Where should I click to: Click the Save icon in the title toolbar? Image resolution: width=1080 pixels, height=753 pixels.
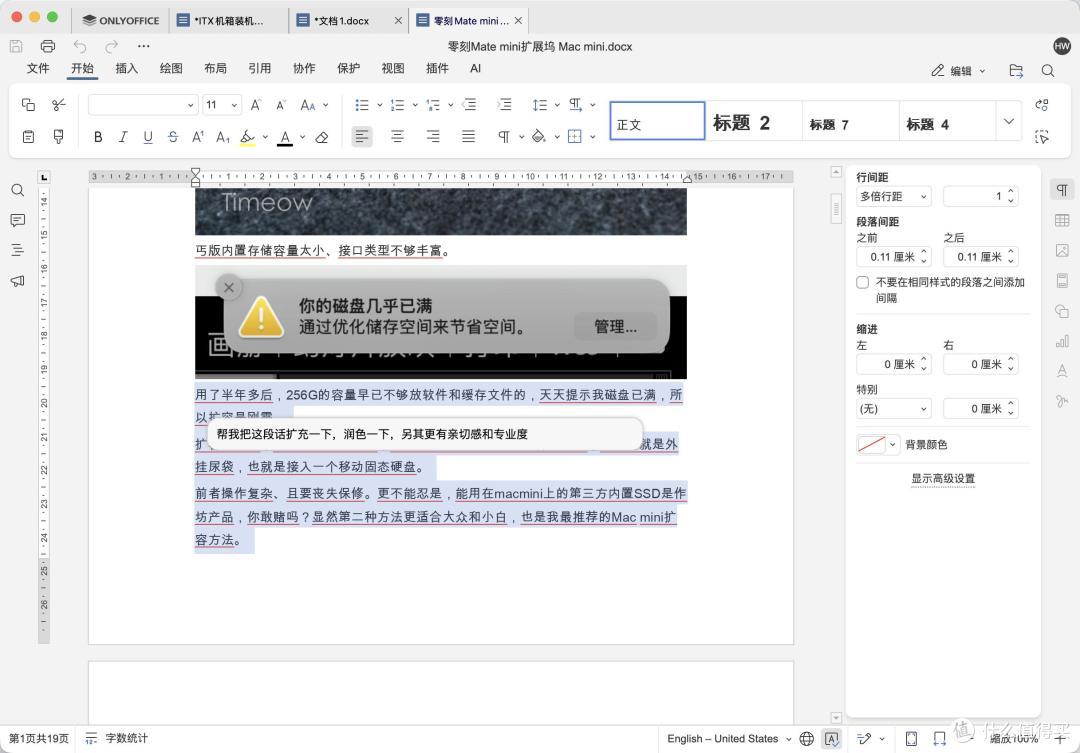coord(16,46)
